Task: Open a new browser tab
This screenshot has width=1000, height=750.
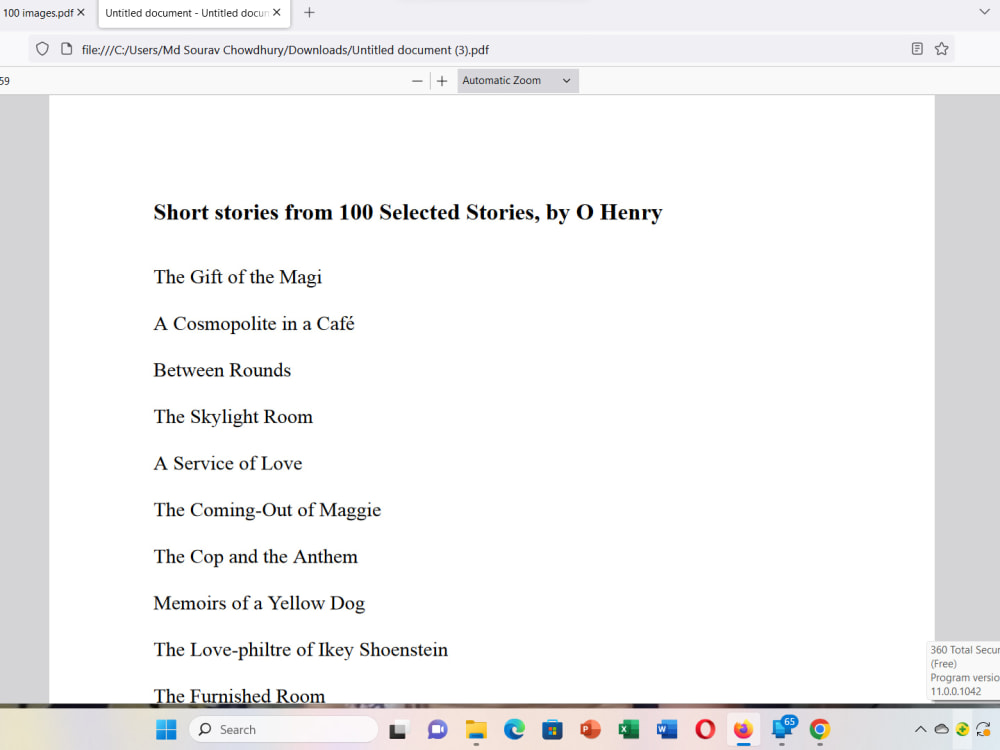Action: (309, 12)
